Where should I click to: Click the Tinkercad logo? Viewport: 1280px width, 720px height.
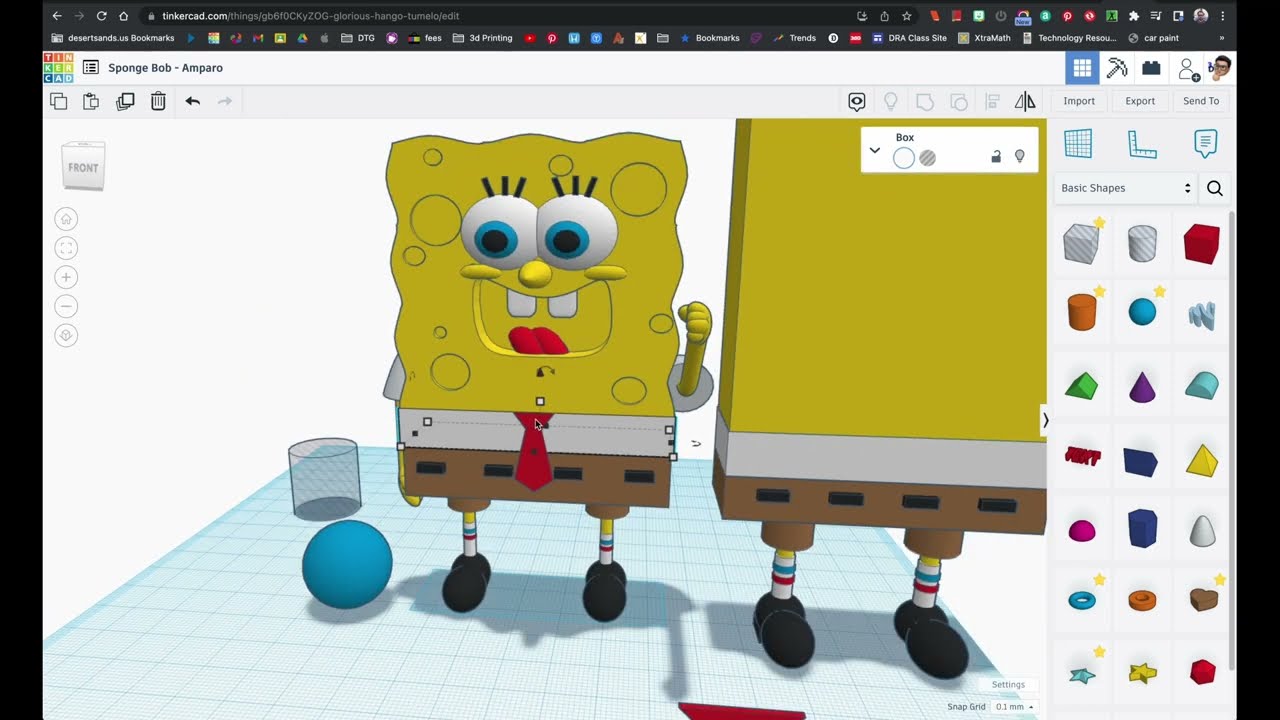(x=58, y=68)
